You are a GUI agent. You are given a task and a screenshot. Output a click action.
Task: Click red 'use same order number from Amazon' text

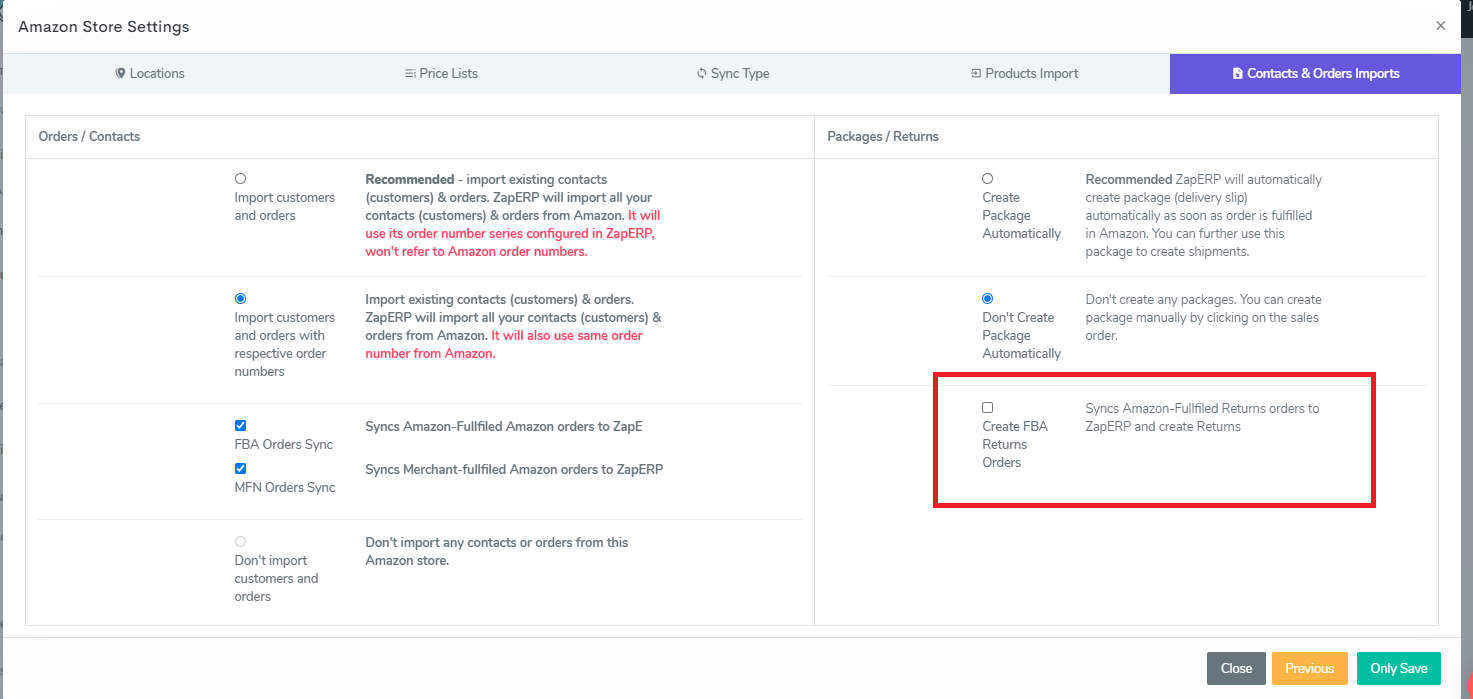[504, 344]
